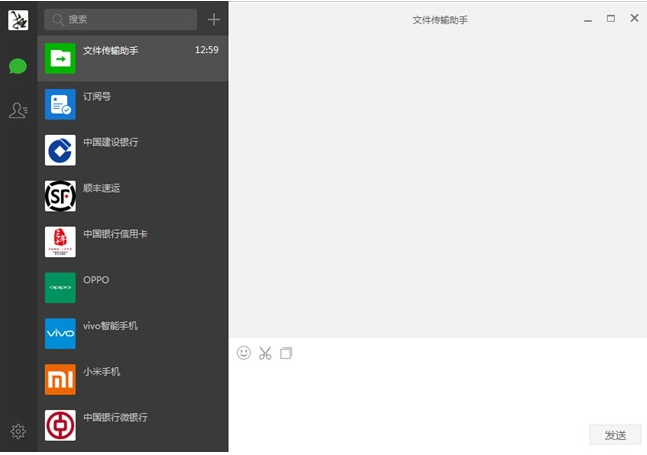The height and width of the screenshot is (455, 647).
Task: Open the chats tab icon in sidebar
Action: coord(17,66)
